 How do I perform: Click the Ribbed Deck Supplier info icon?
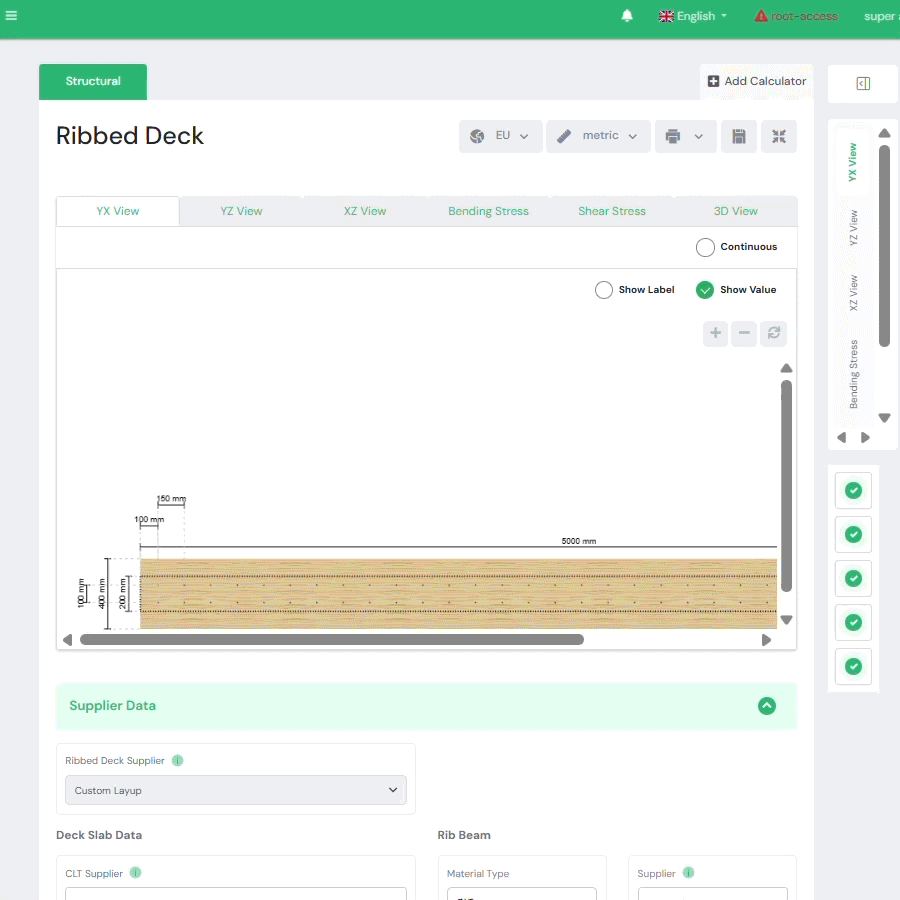tap(178, 760)
